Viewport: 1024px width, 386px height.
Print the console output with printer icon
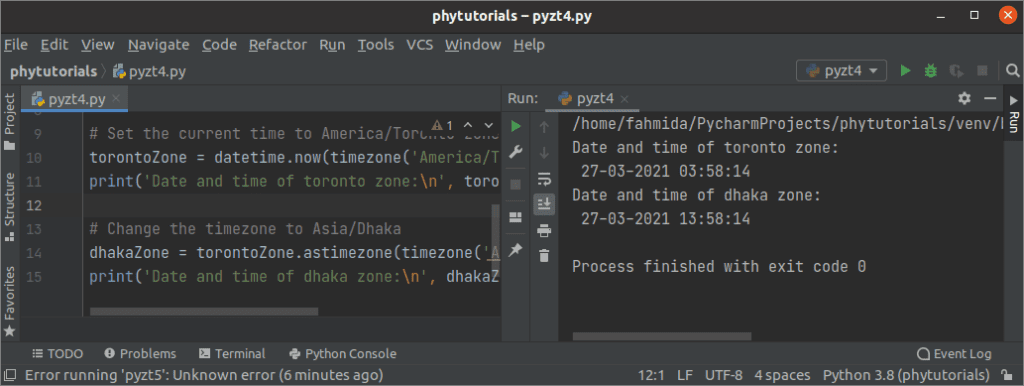click(x=543, y=230)
